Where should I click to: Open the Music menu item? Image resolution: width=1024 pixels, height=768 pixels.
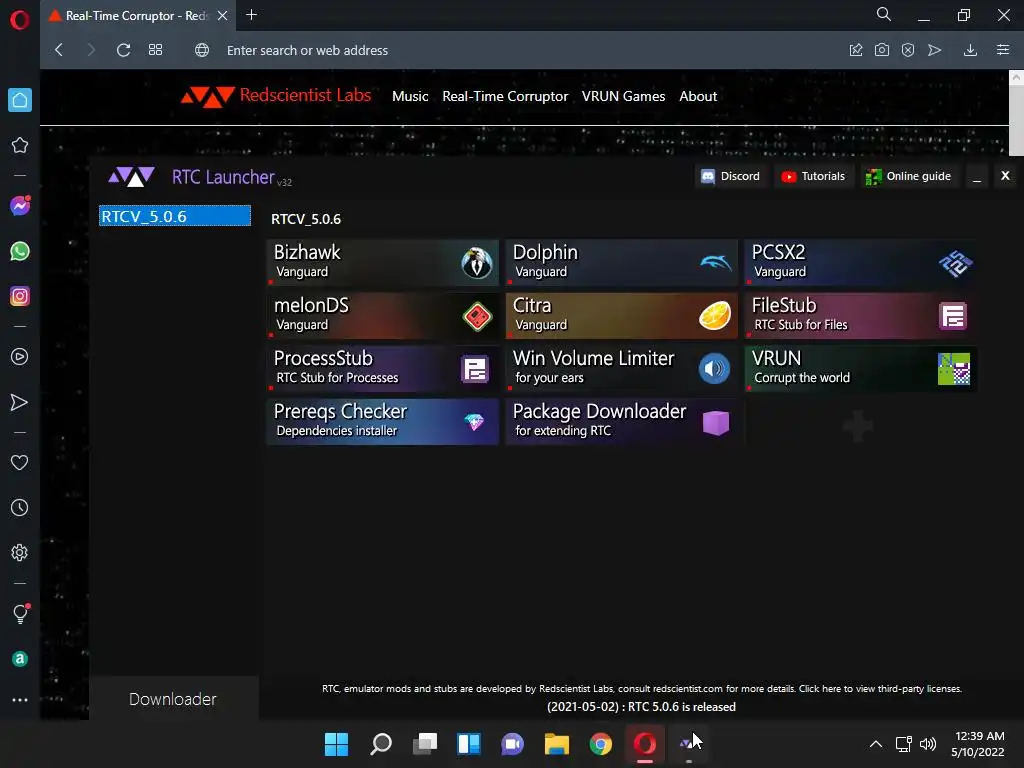click(x=410, y=96)
